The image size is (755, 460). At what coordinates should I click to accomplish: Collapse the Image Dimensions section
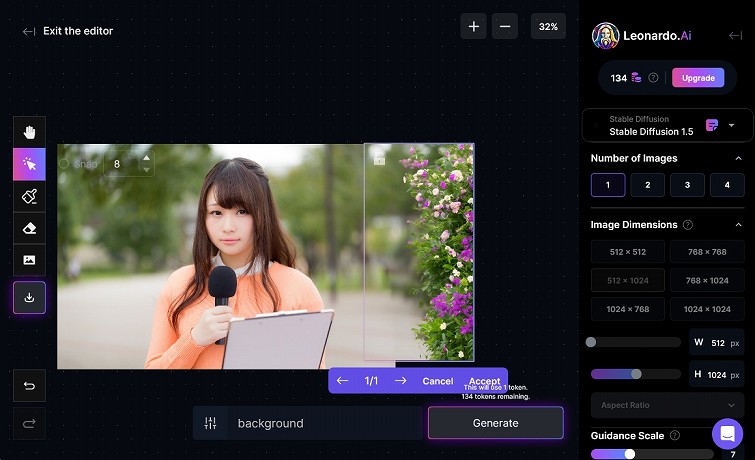[x=739, y=225]
